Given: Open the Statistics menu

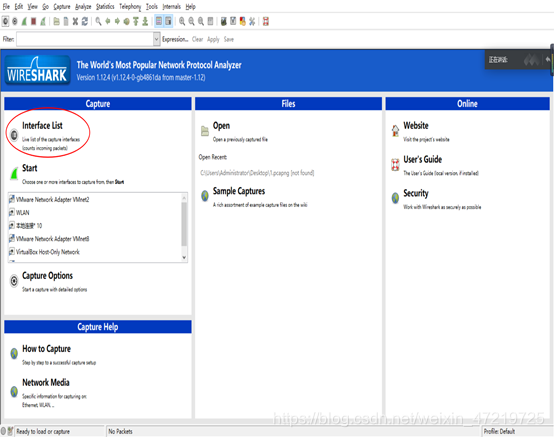Looking at the screenshot, I should (105, 7).
